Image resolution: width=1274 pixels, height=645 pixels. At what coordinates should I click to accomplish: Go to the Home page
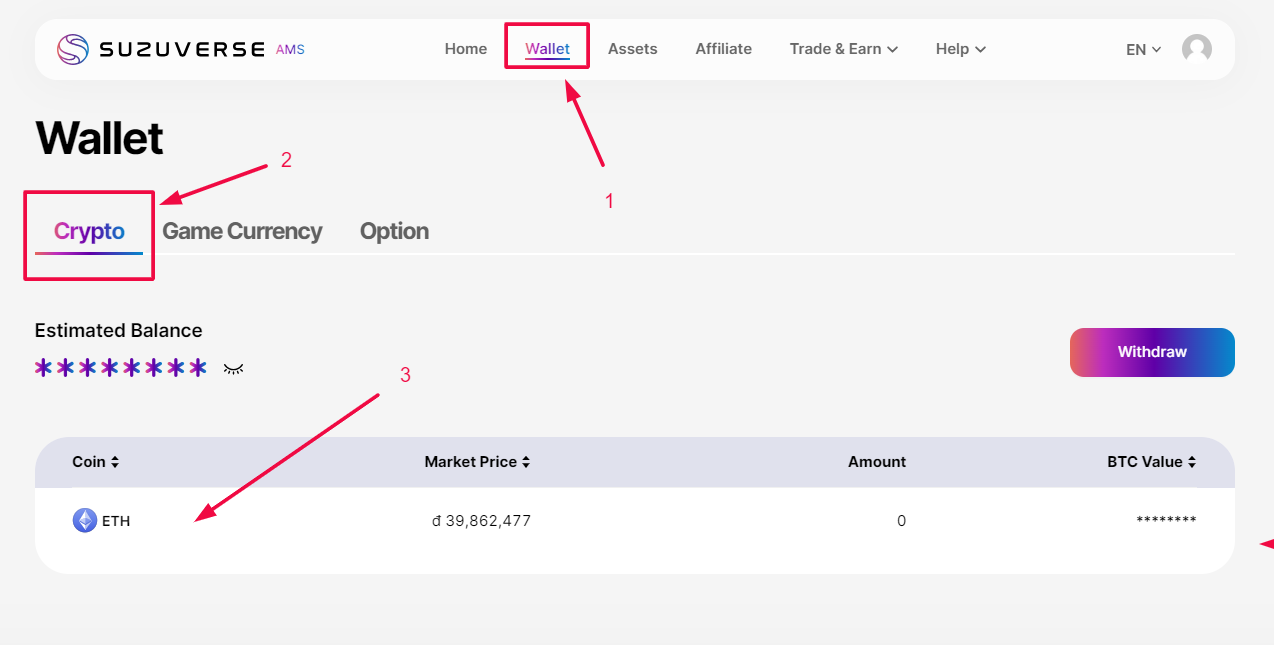pyautogui.click(x=466, y=49)
